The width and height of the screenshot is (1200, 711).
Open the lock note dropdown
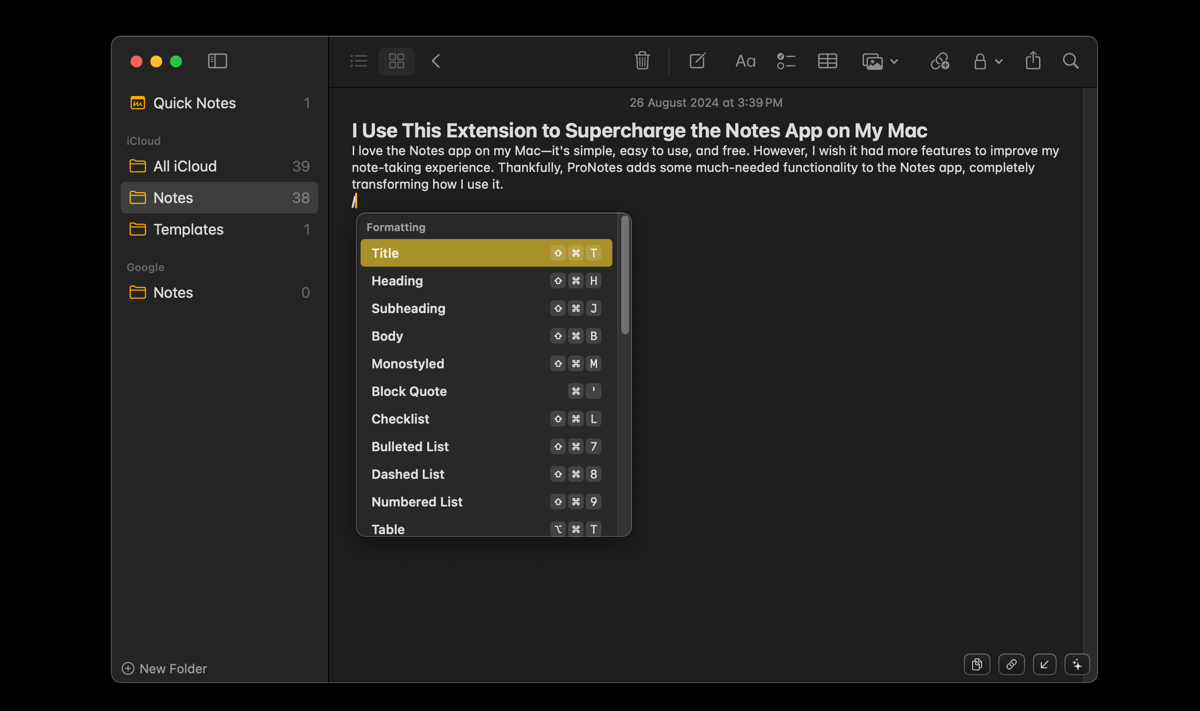point(987,61)
